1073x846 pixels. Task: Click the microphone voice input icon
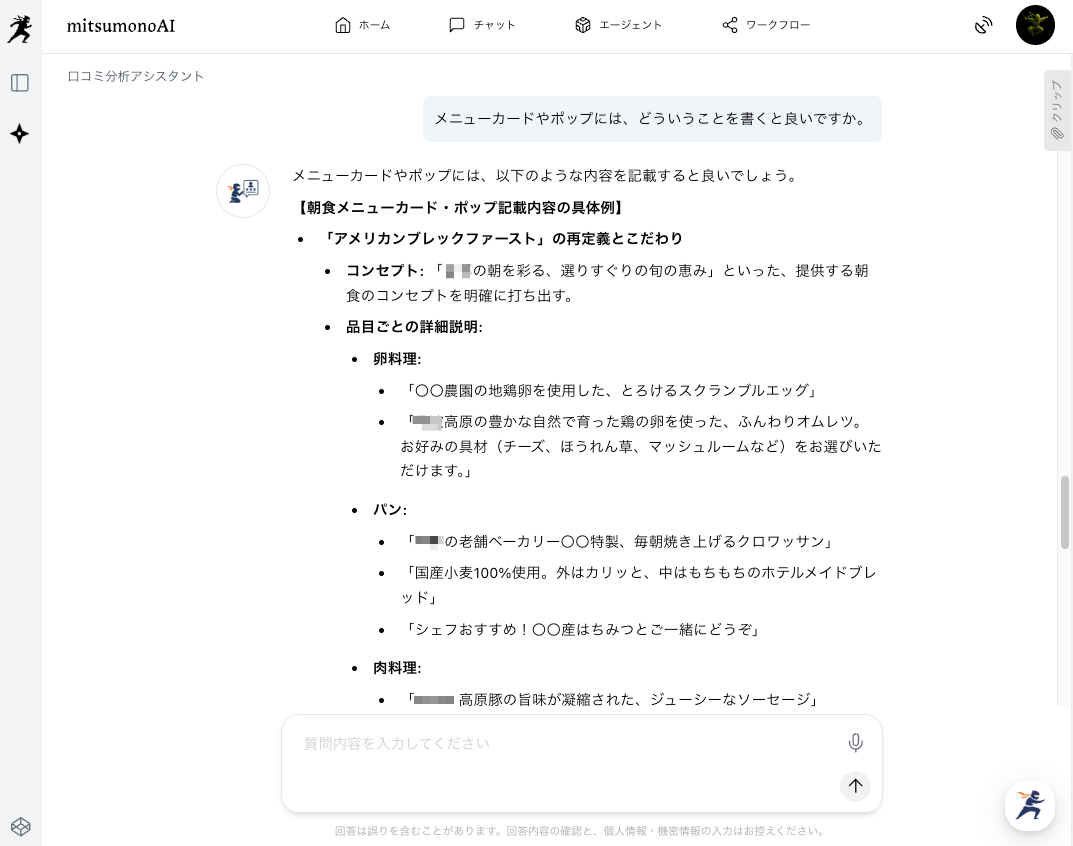click(x=855, y=743)
